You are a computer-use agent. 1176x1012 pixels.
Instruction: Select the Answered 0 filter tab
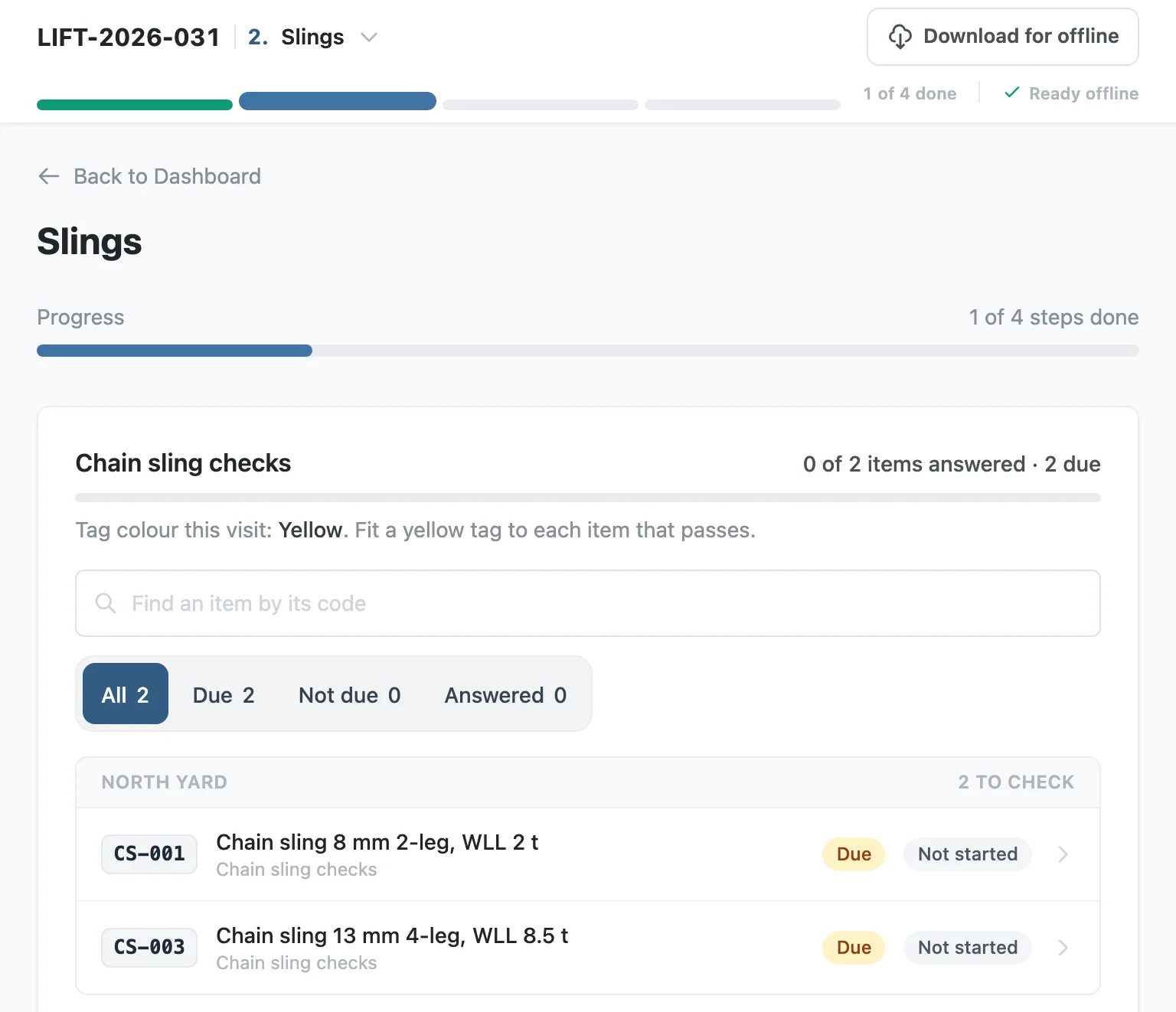(x=505, y=695)
